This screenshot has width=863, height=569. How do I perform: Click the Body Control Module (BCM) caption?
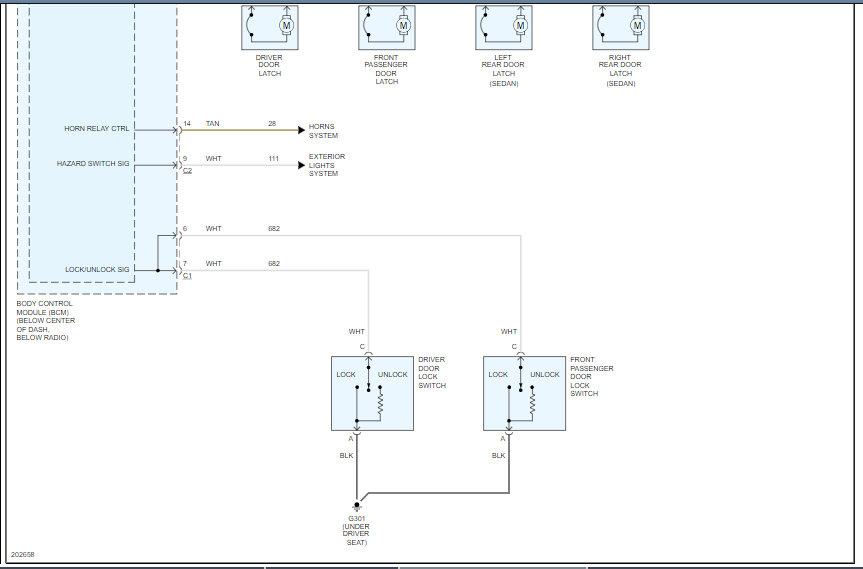coord(46,320)
